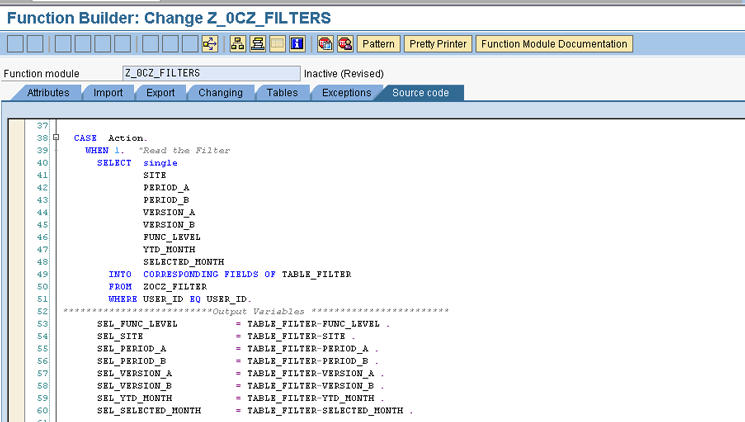Click the blue information icon
The width and height of the screenshot is (745, 422).
coord(297,44)
